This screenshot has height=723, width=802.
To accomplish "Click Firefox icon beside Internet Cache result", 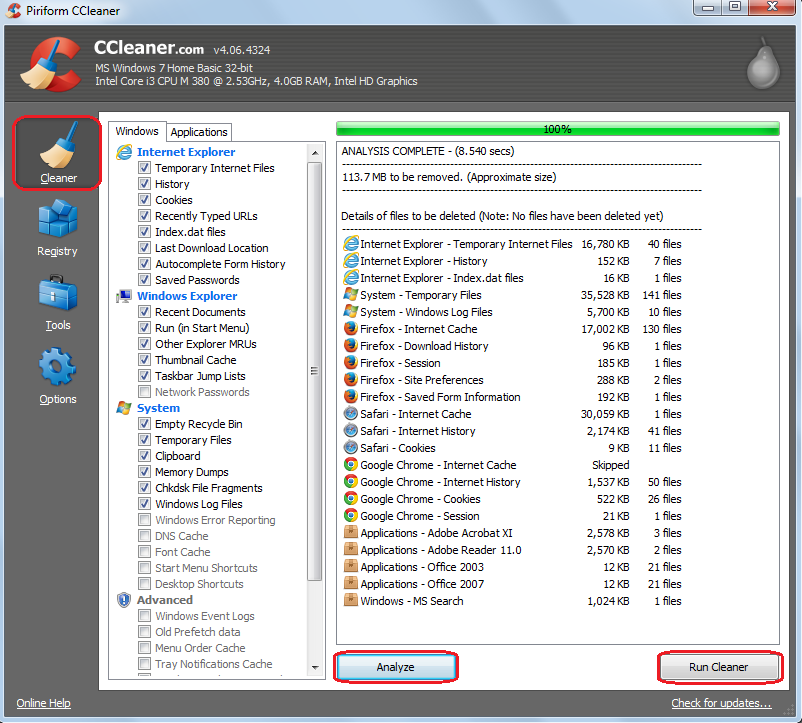I will (351, 329).
